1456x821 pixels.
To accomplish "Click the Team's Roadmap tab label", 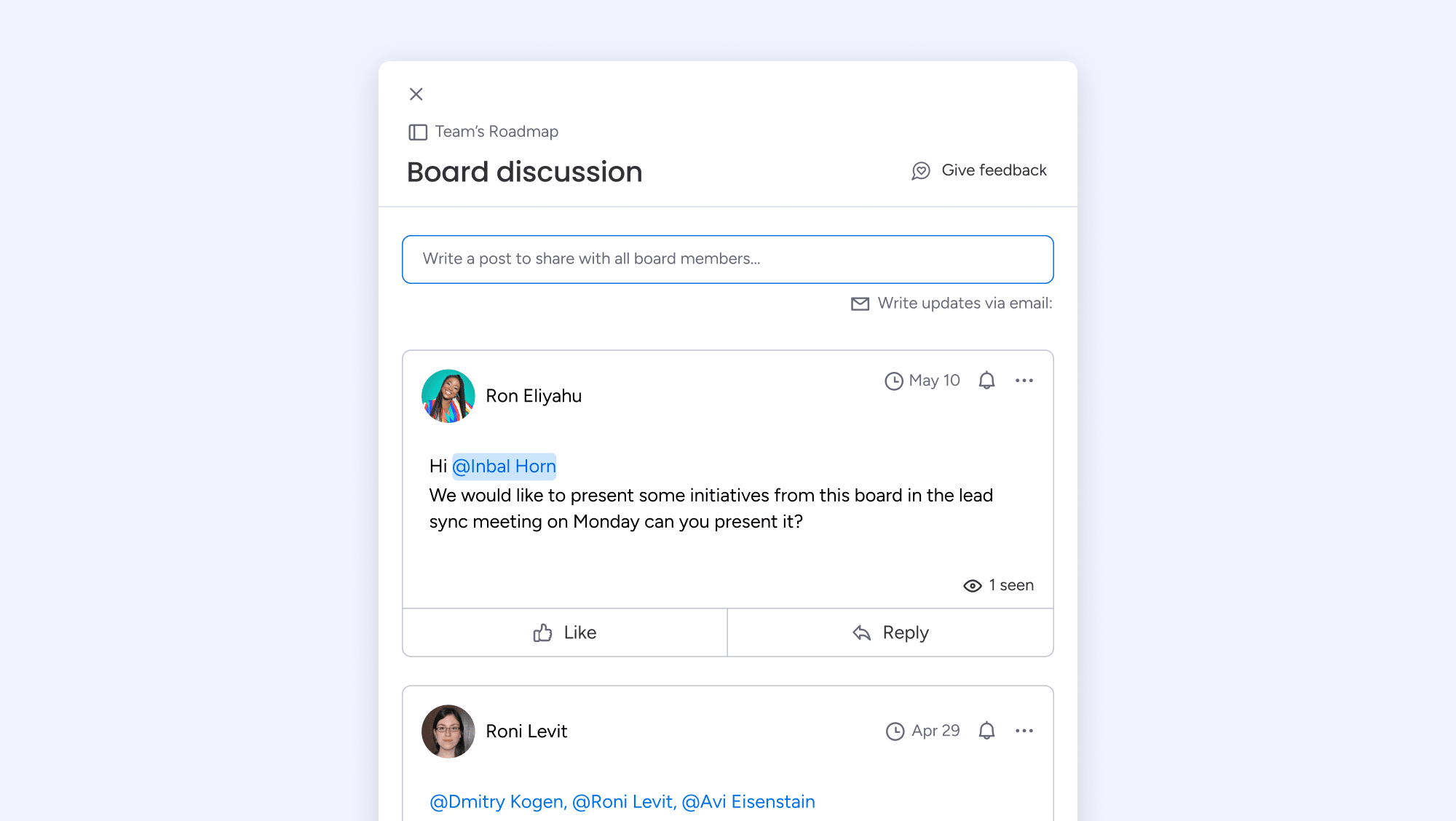I will click(496, 131).
